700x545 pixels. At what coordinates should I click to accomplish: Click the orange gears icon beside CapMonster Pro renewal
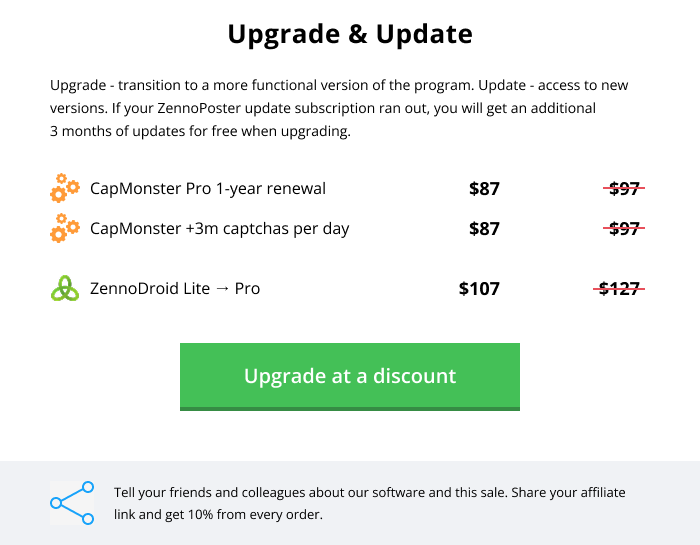click(65, 188)
